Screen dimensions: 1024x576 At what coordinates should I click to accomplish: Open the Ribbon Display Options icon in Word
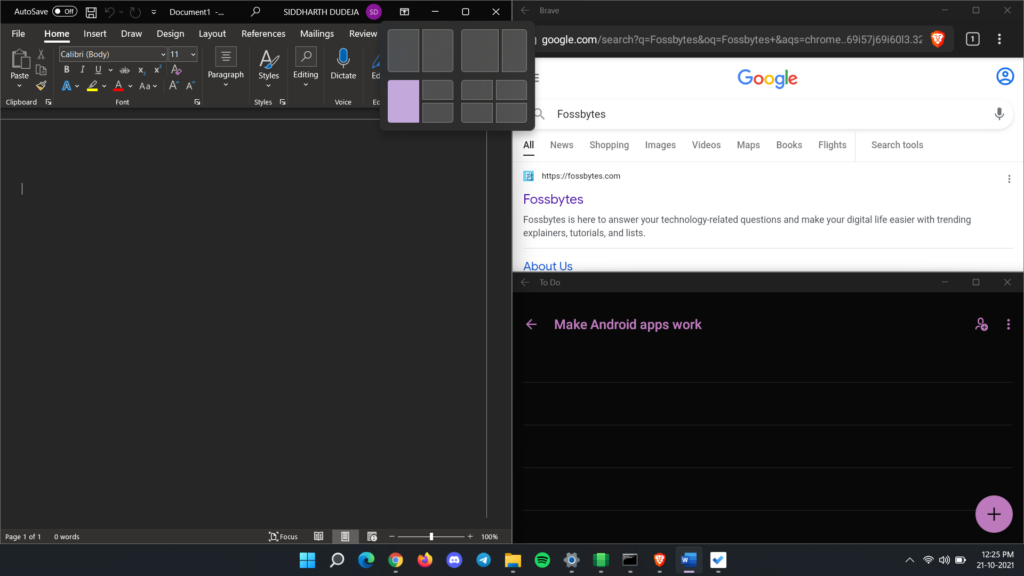(404, 12)
